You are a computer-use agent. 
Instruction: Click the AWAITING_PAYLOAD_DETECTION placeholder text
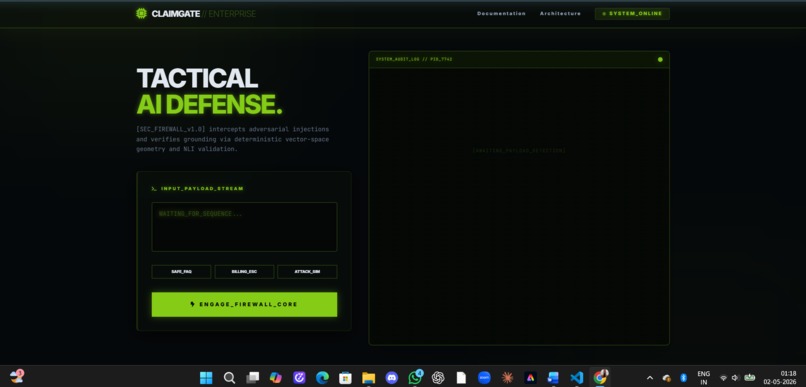click(x=519, y=151)
